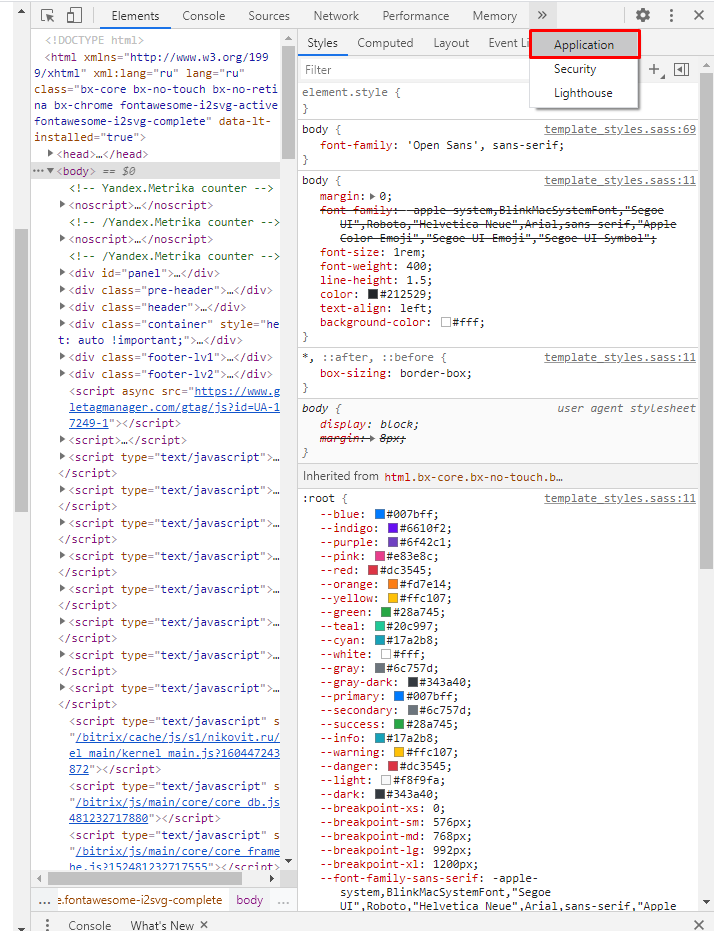Open the Computed sub-tab

385,43
